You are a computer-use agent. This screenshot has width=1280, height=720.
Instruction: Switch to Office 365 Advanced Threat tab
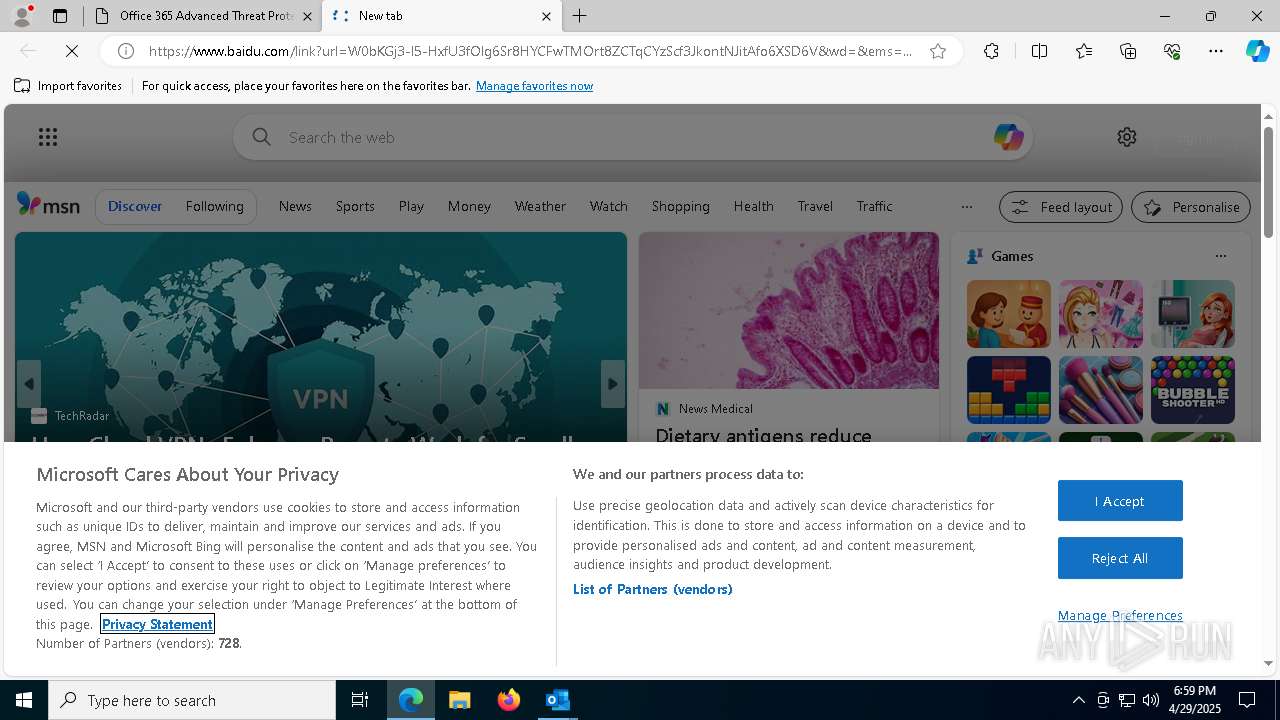(204, 16)
